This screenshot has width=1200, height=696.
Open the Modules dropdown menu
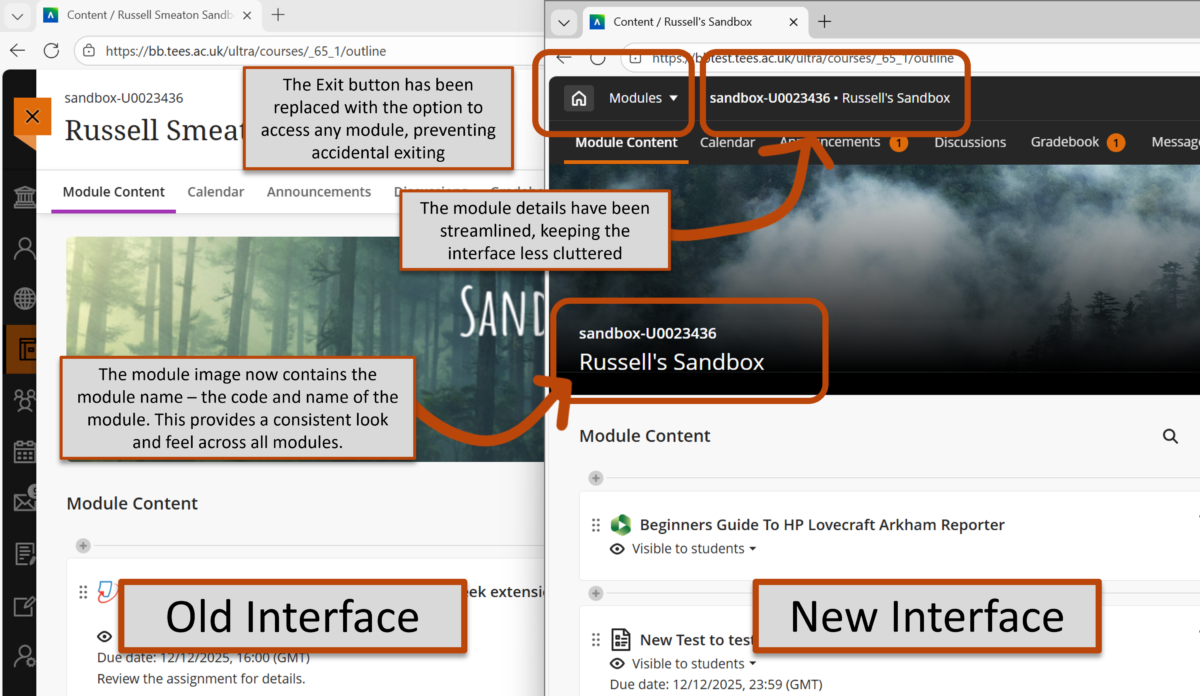coord(643,98)
